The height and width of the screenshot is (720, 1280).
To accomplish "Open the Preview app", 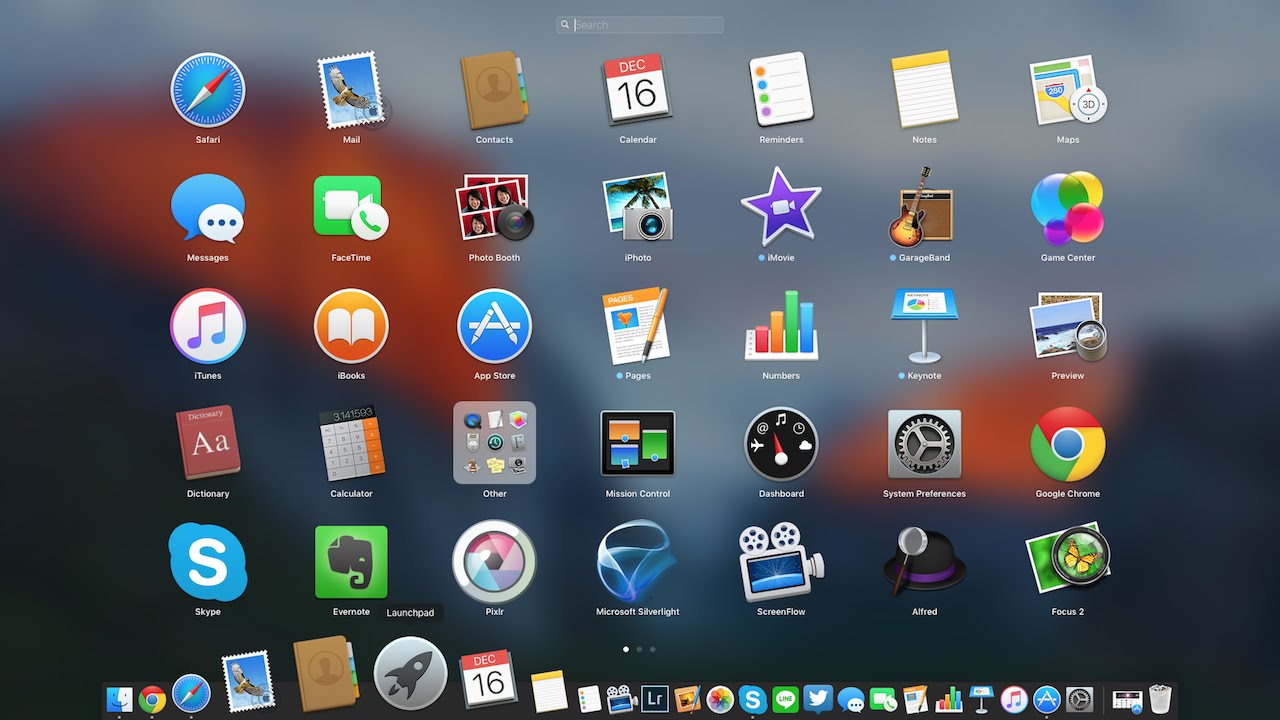I will click(x=1068, y=326).
